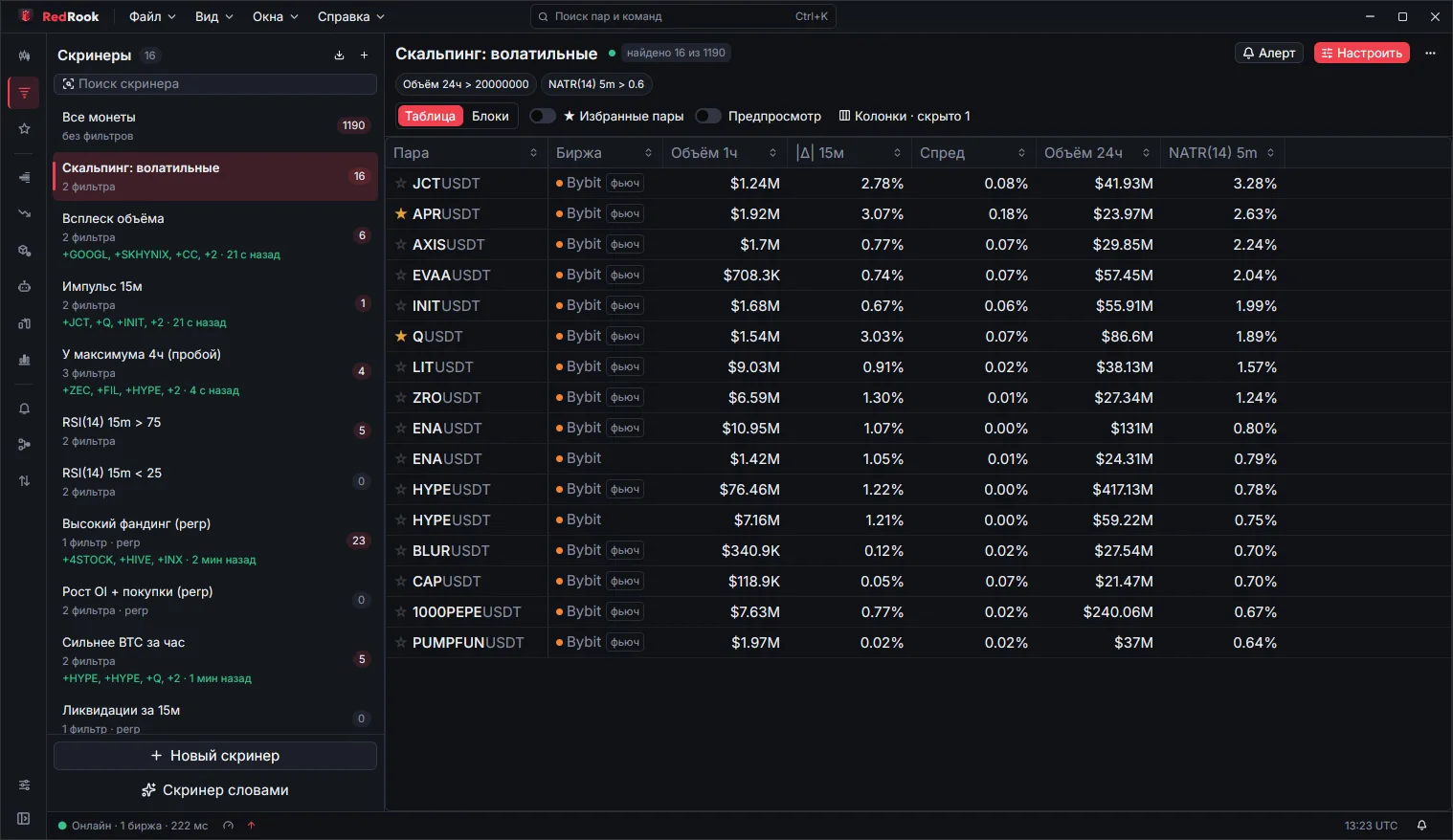The image size is (1453, 840).
Task: Open the Справка menu
Action: tap(350, 16)
